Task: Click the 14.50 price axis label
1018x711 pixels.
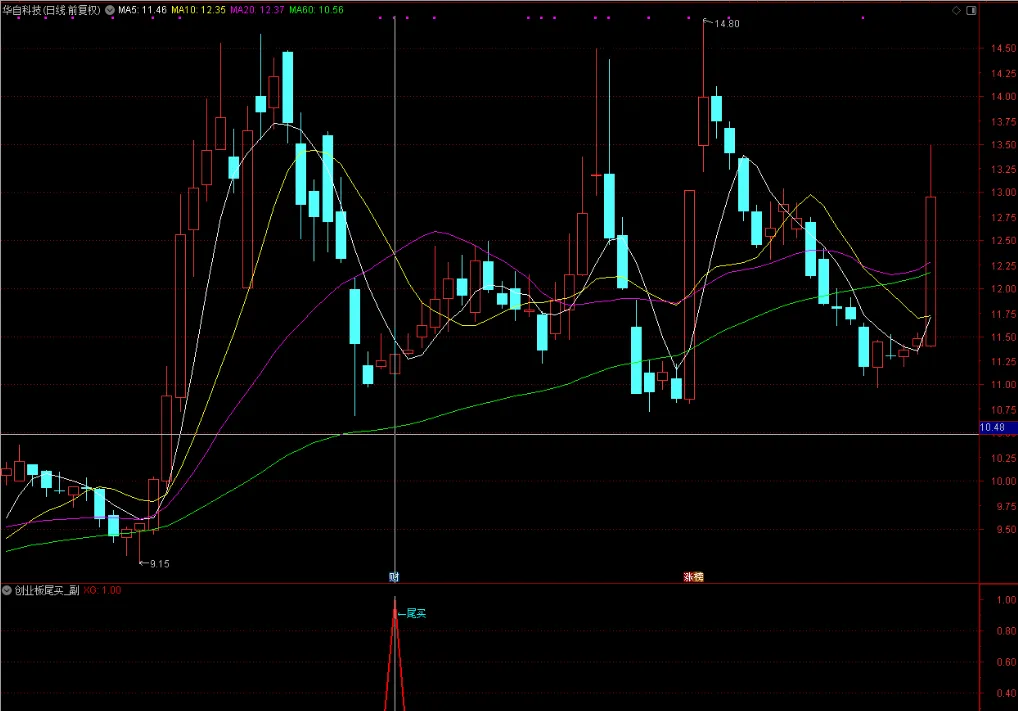Action: pos(1003,49)
